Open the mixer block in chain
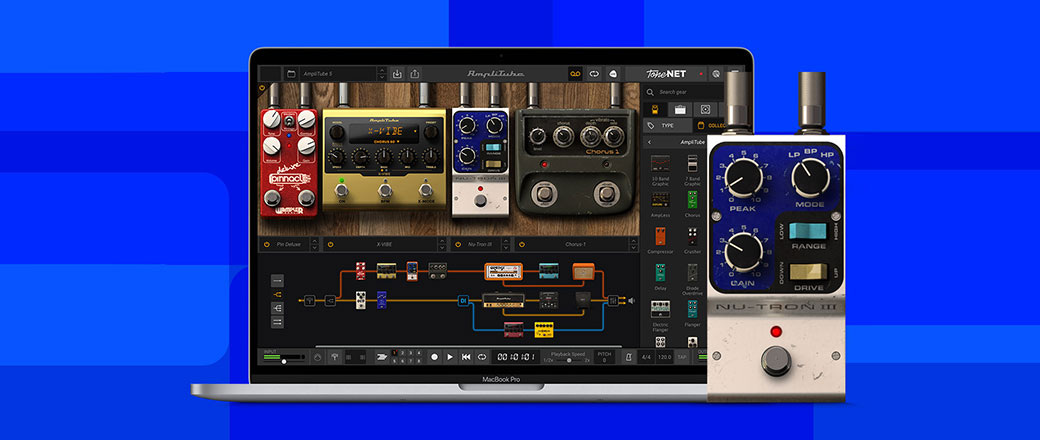This screenshot has height=440, width=1040. click(x=612, y=301)
